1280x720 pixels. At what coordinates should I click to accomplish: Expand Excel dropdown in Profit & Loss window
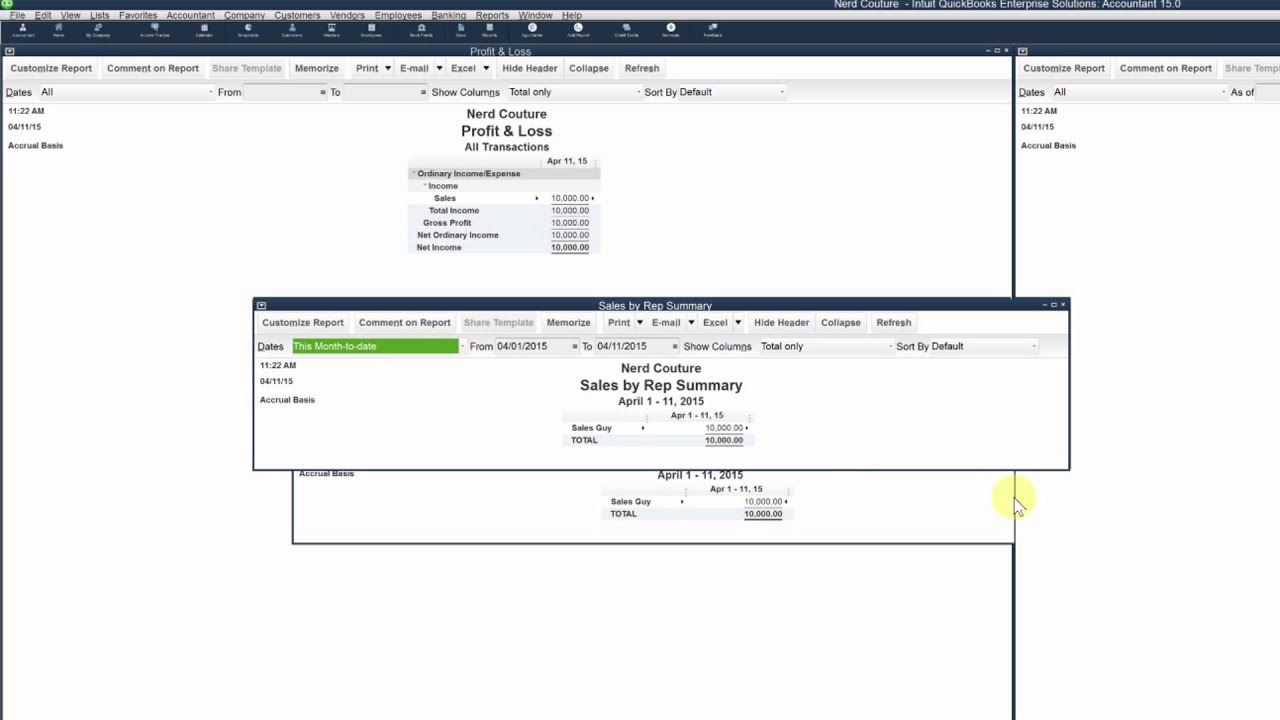click(x=486, y=69)
